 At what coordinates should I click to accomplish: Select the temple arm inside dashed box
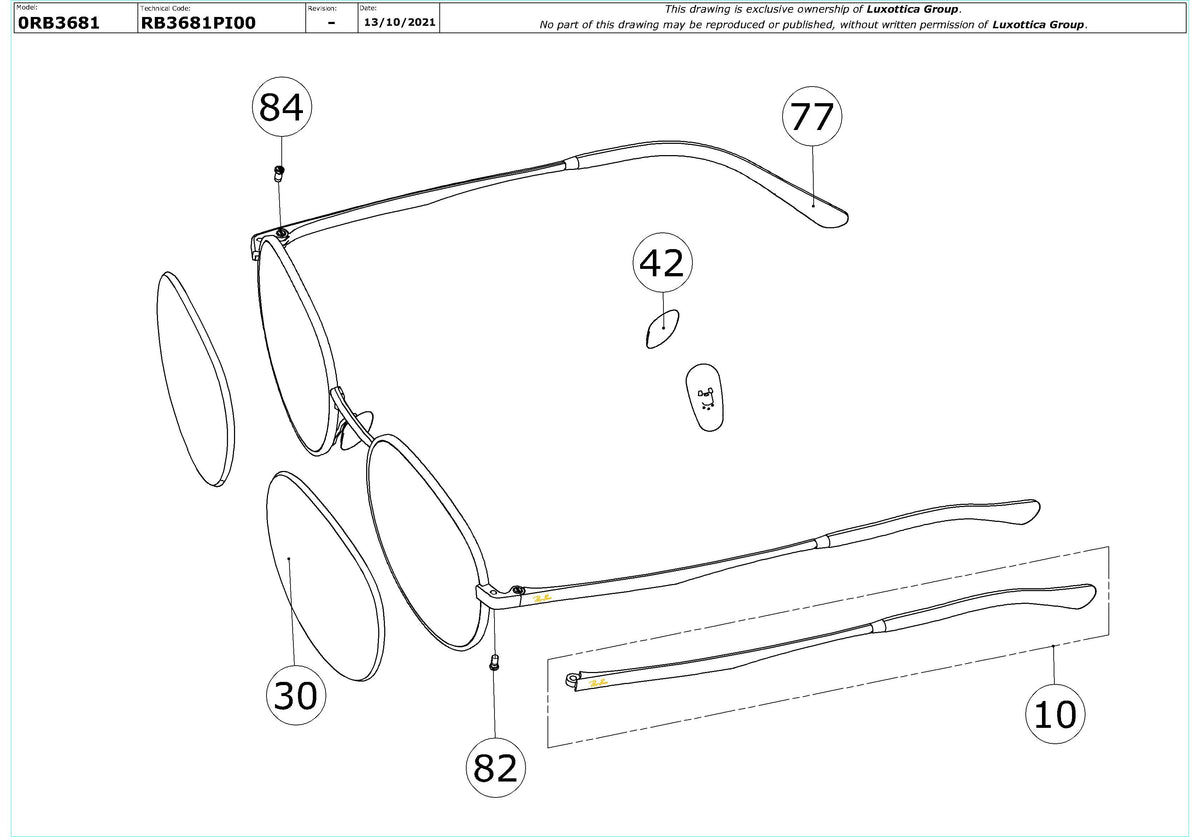pyautogui.click(x=831, y=636)
